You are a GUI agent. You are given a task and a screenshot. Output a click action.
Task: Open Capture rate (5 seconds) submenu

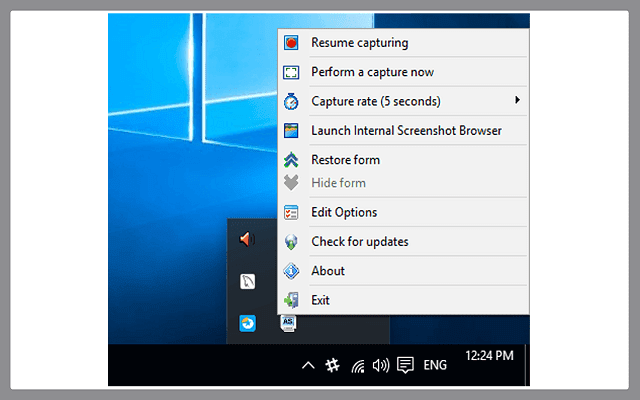tap(376, 101)
